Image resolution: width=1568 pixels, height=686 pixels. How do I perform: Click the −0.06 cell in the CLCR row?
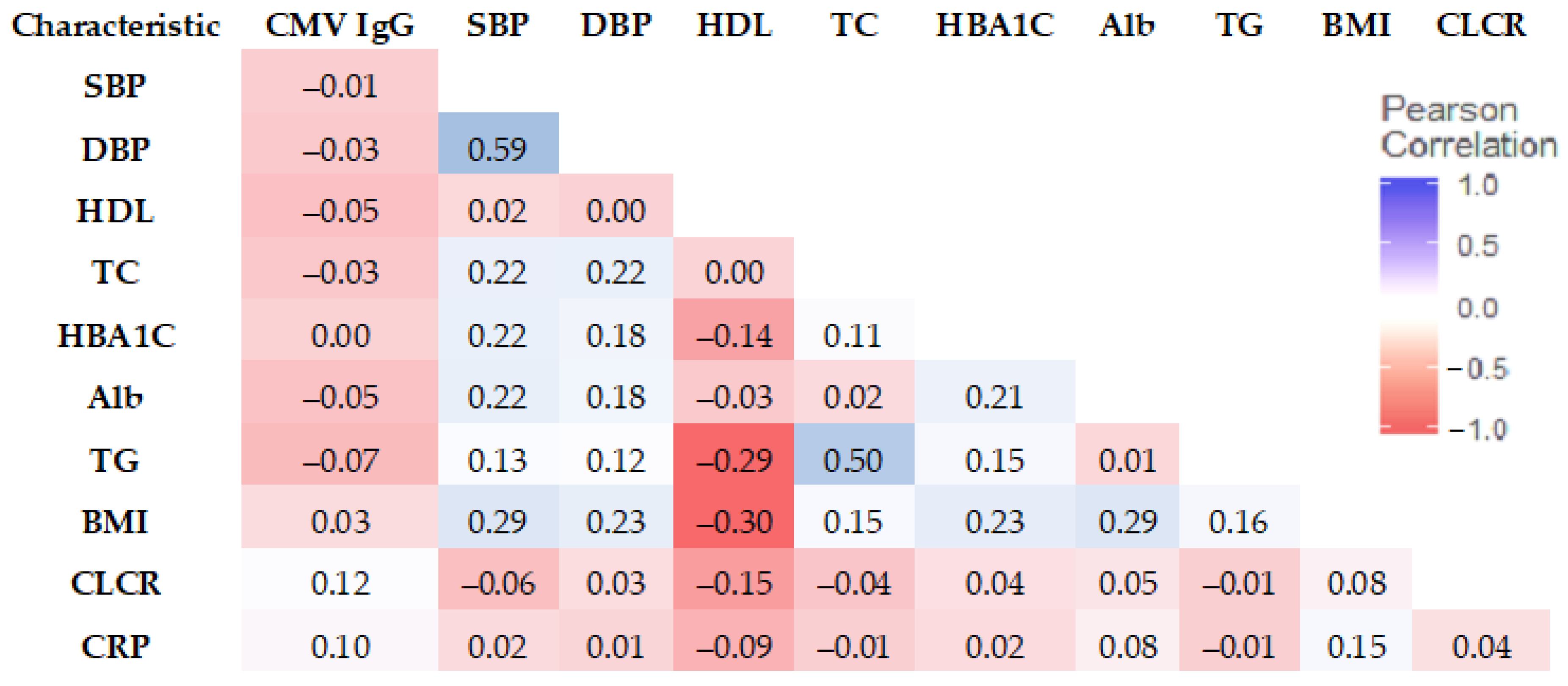[497, 584]
